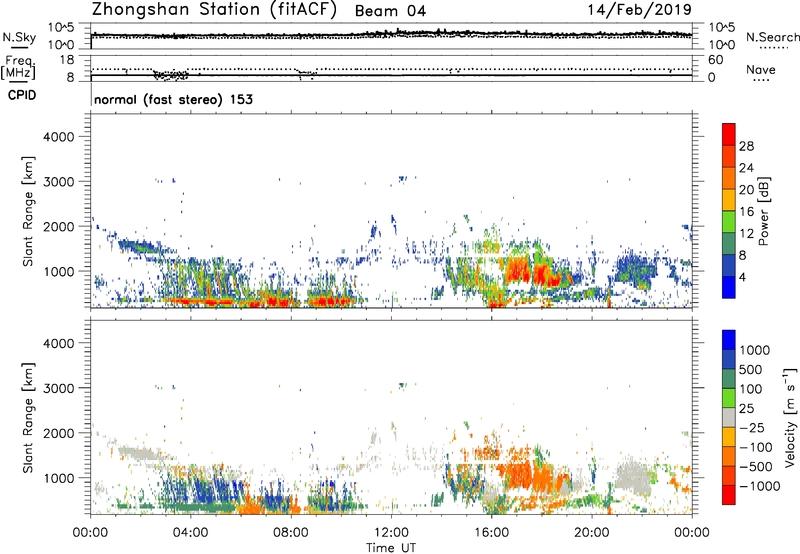Click the 'Time UT' axis label

tap(391, 547)
